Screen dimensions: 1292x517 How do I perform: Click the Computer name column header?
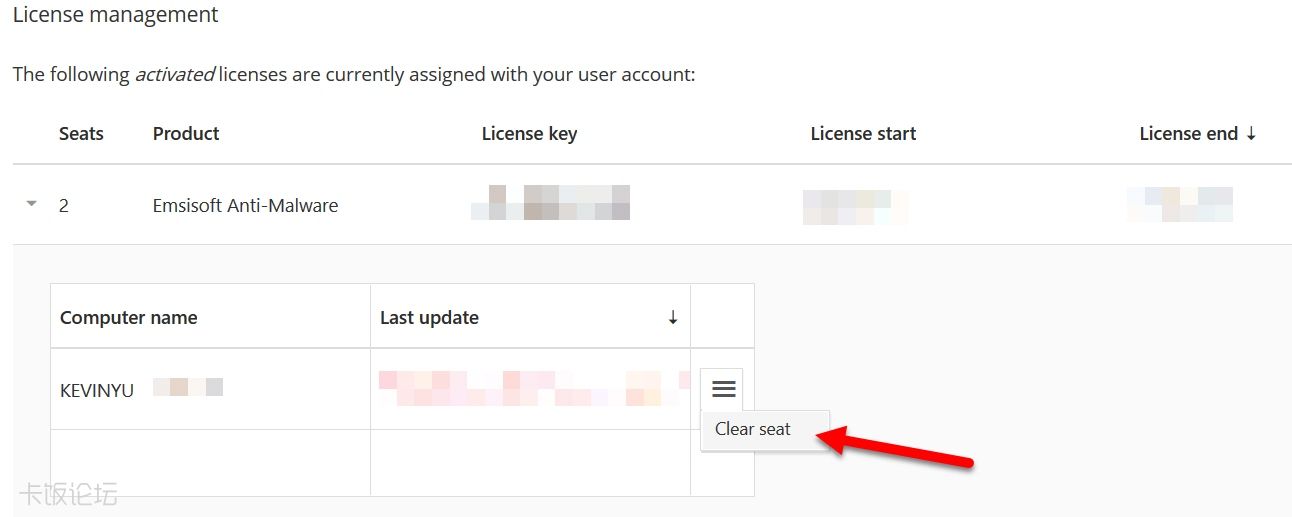(129, 318)
